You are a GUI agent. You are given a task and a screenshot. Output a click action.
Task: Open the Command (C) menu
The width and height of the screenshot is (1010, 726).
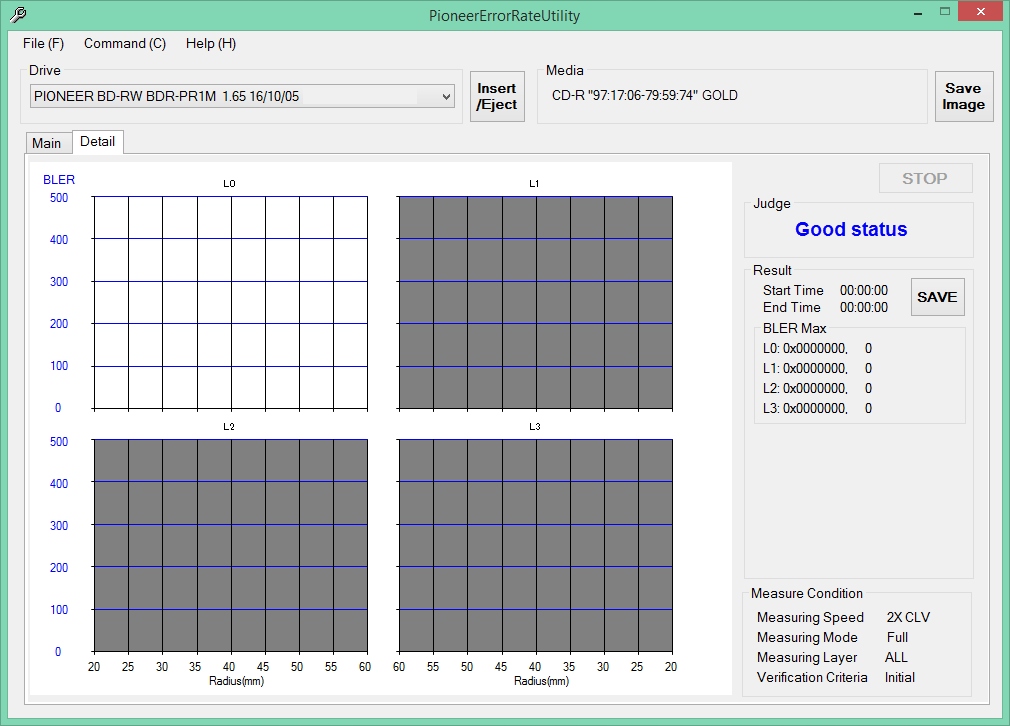[x=125, y=43]
